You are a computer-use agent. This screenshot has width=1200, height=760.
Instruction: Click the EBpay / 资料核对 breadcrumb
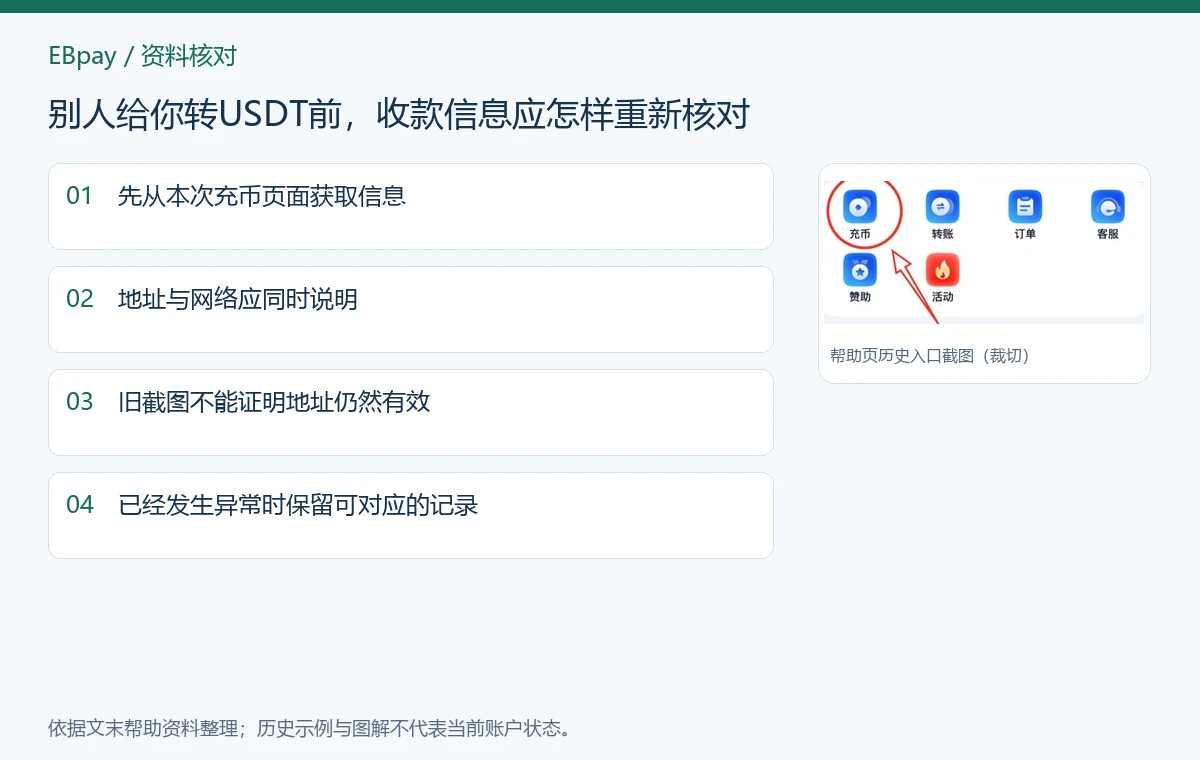(x=143, y=56)
